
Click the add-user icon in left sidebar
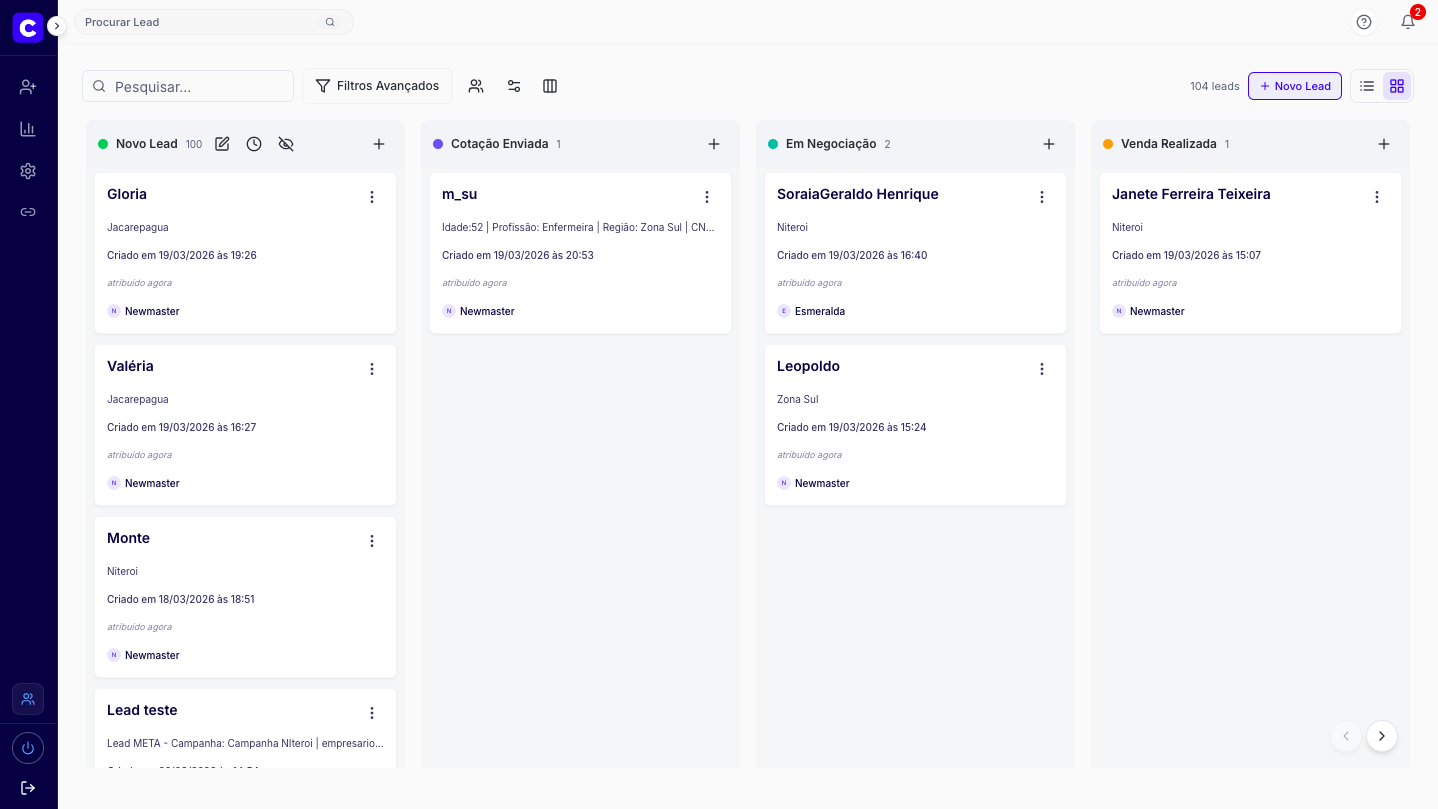pos(28,87)
